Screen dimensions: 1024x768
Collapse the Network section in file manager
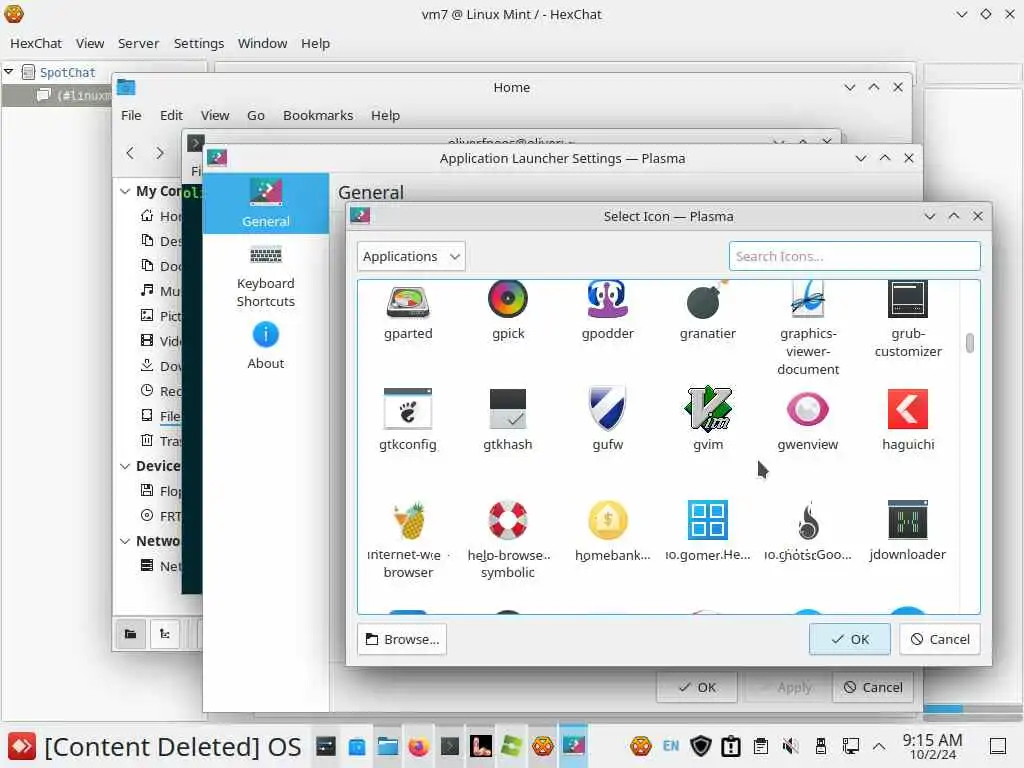[125, 541]
